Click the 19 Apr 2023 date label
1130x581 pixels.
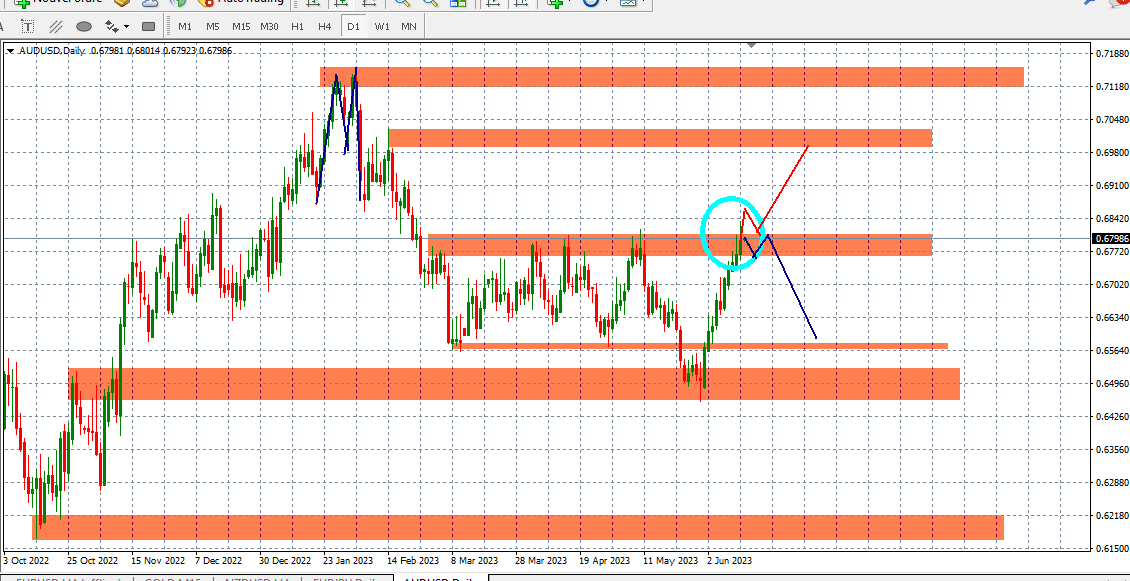click(604, 560)
